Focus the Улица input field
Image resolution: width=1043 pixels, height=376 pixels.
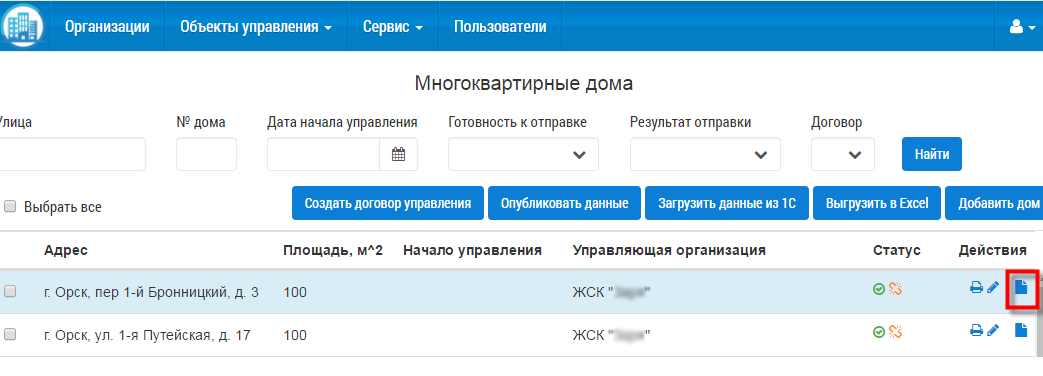click(x=72, y=154)
